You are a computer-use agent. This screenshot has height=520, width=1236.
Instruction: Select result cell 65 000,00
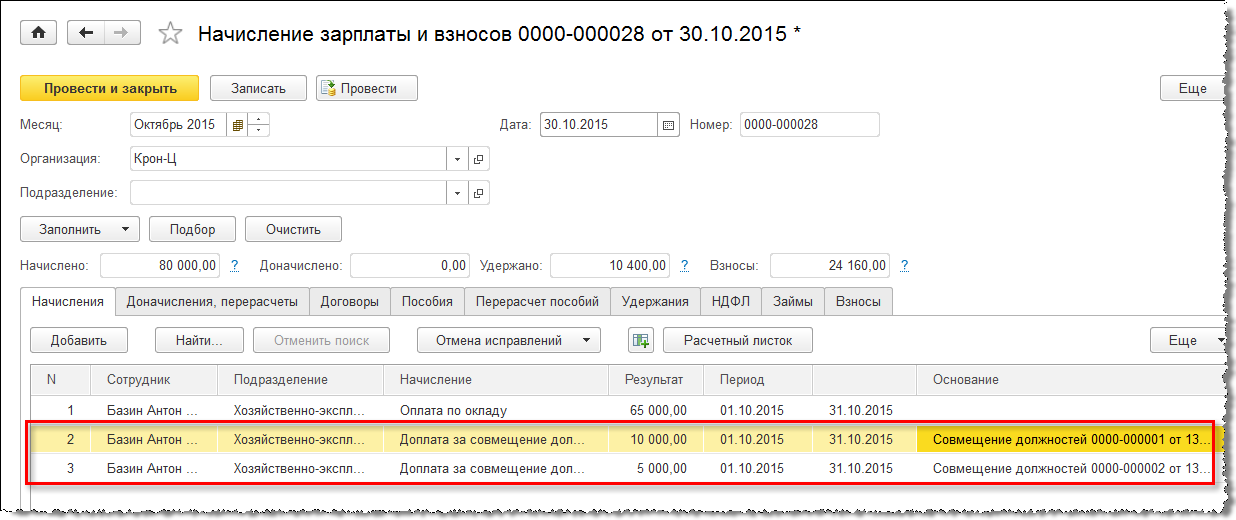point(656,410)
